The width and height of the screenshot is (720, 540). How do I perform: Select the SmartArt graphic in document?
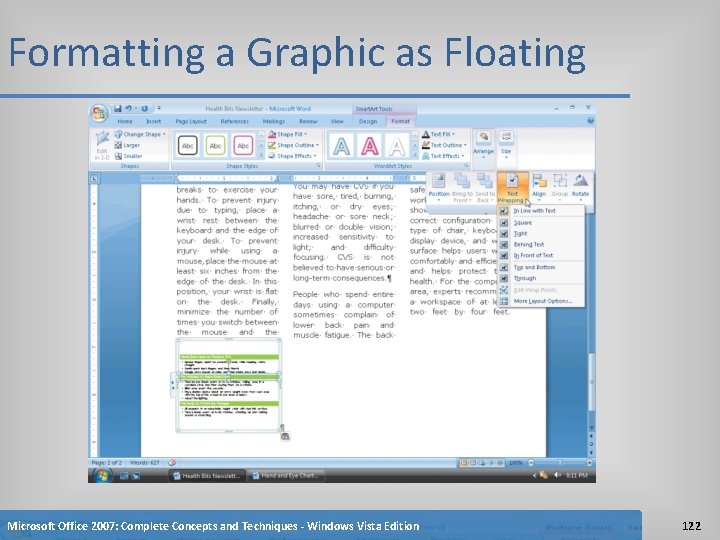point(229,385)
